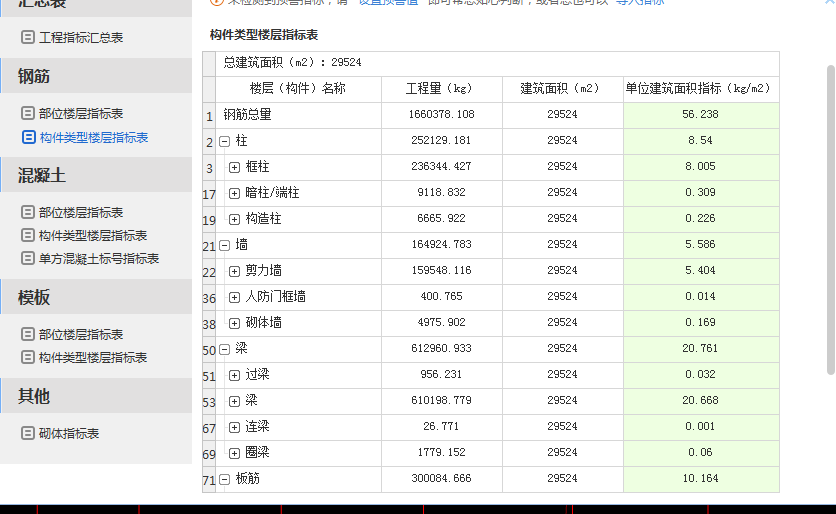The height and width of the screenshot is (514, 836).
Task: Click value 612960.933
Action: (x=441, y=348)
